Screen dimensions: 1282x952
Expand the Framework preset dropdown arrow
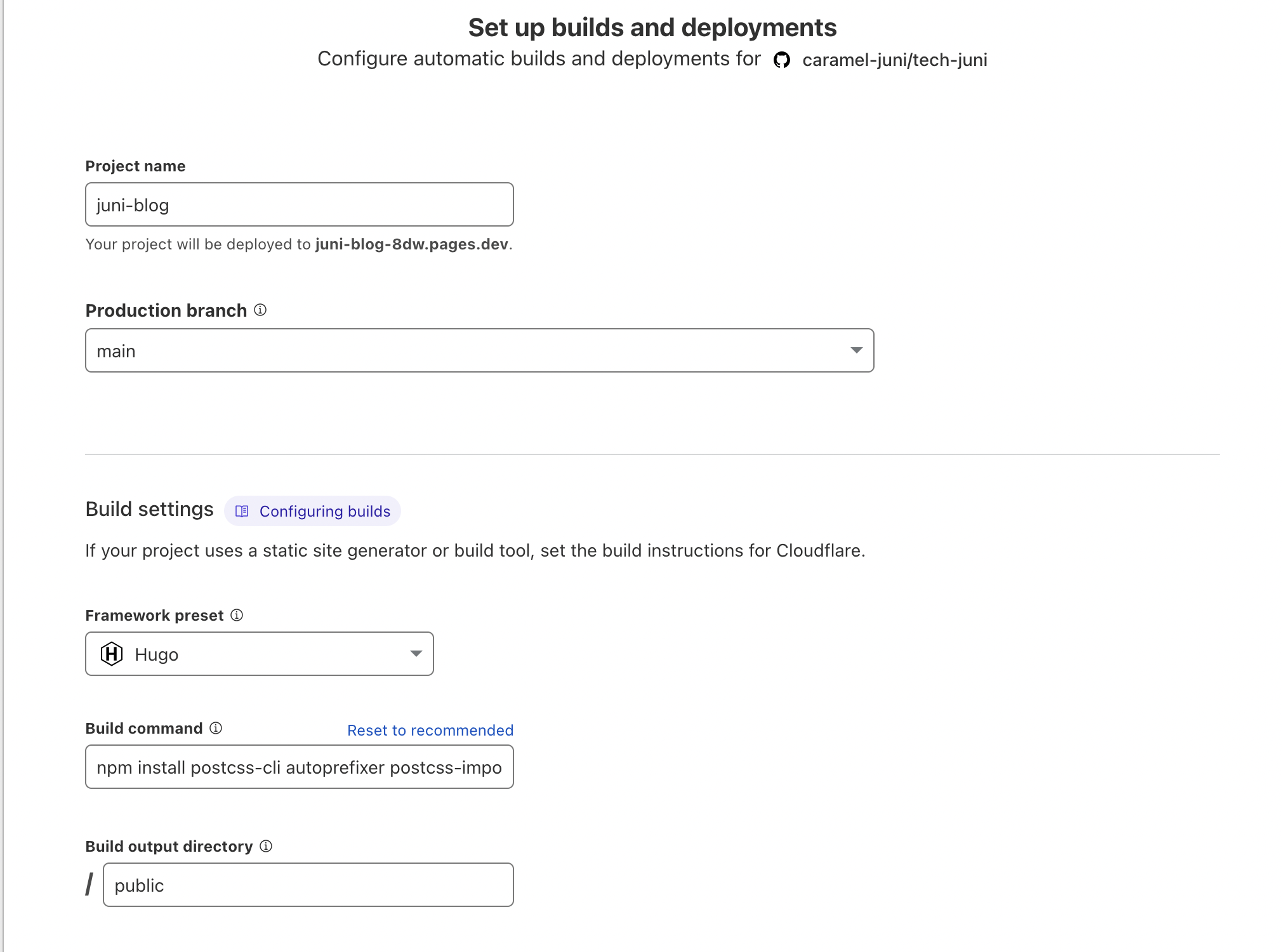[416, 654]
